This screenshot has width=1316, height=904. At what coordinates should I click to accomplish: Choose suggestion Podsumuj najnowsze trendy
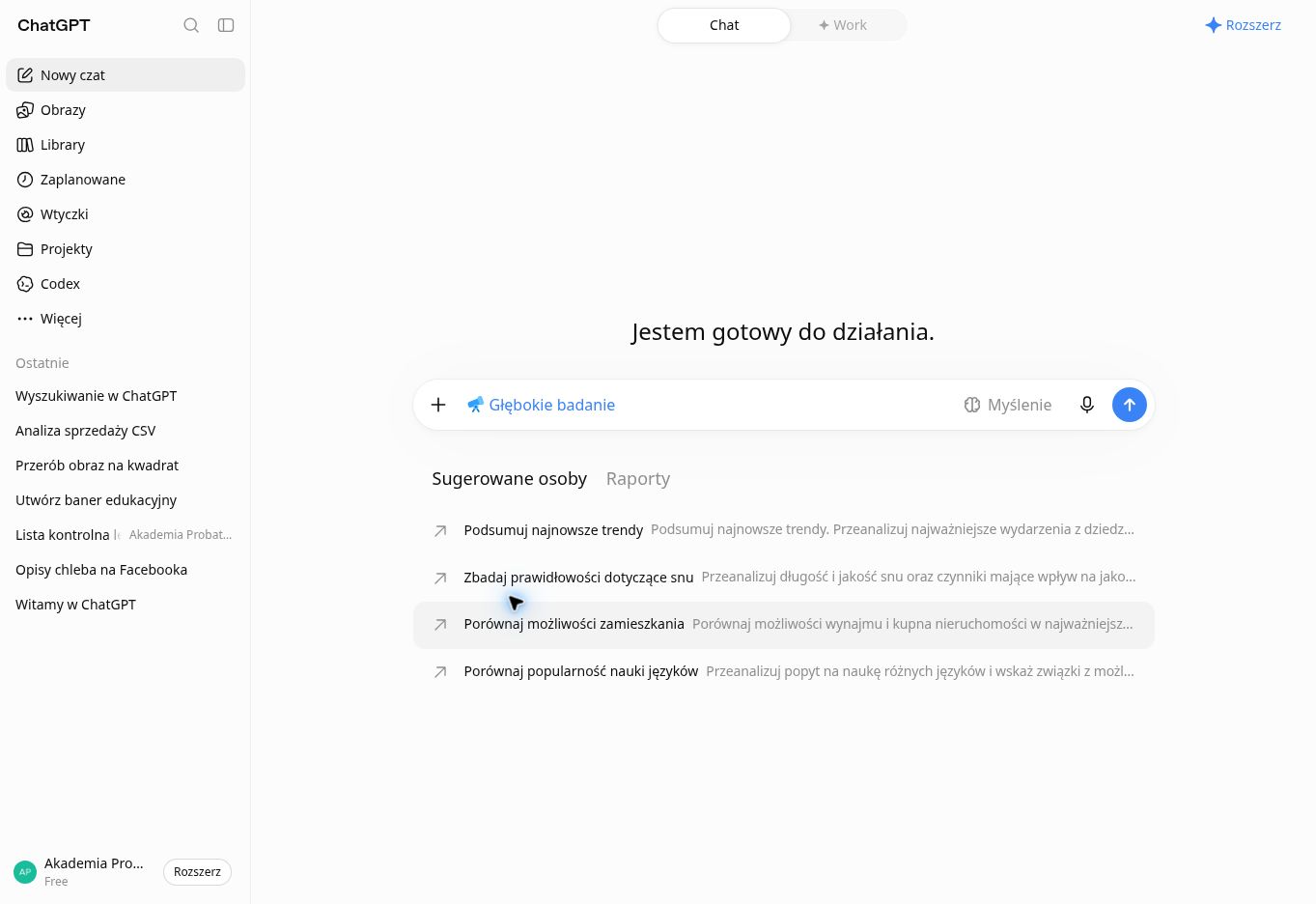pos(784,530)
